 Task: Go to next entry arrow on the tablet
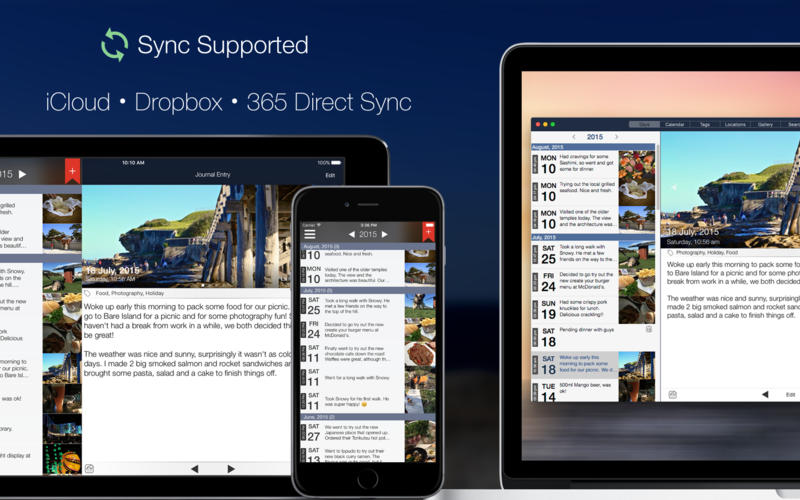[231, 468]
